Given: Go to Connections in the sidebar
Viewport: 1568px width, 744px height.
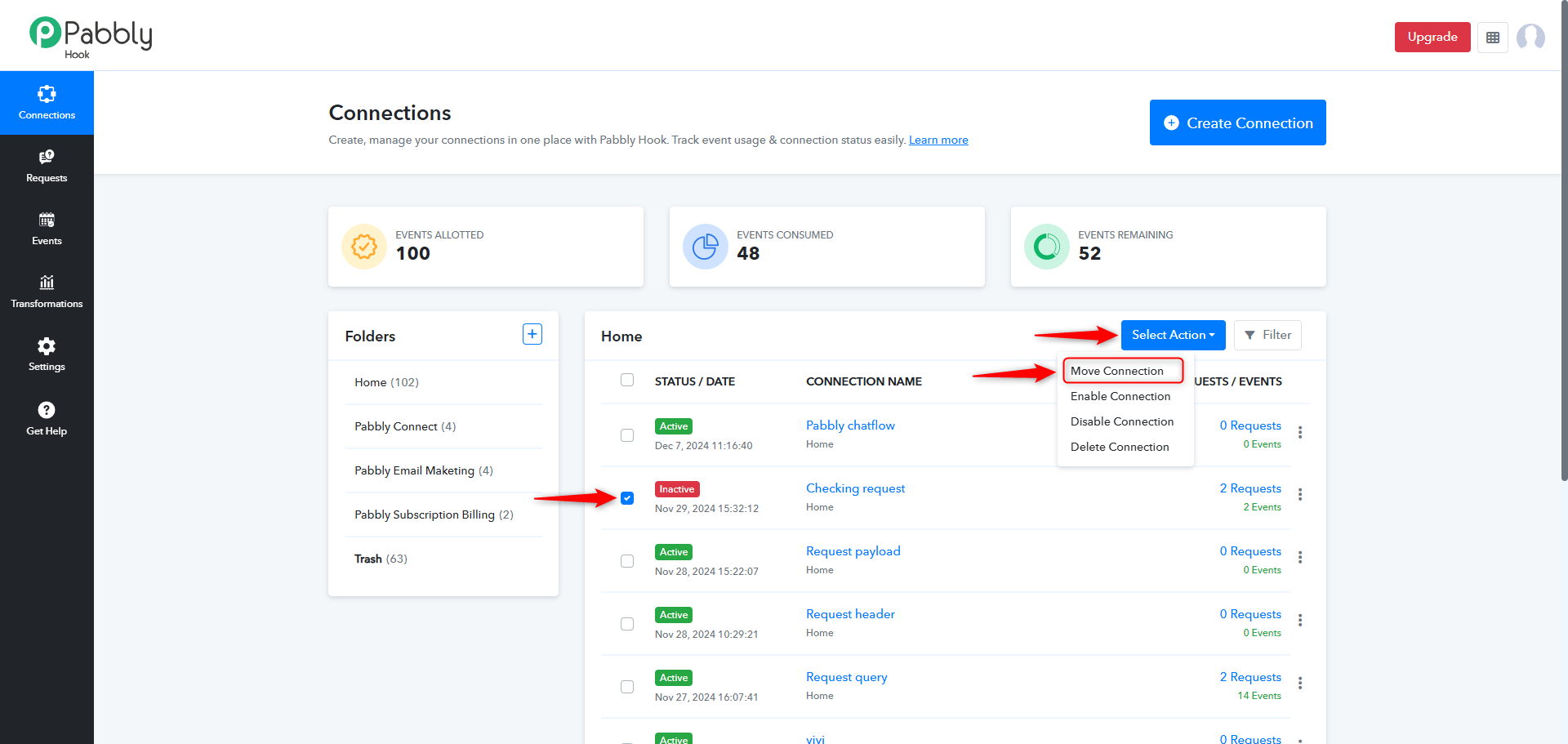Looking at the screenshot, I should pos(47,103).
